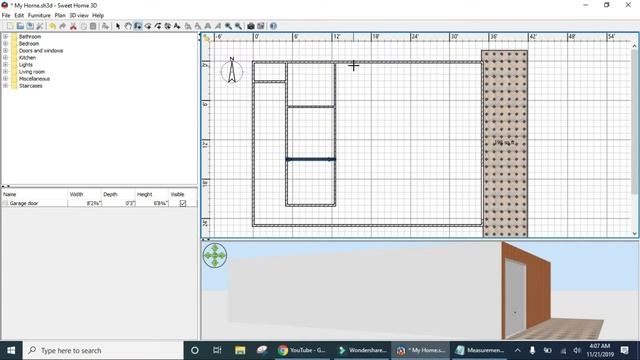This screenshot has height=360, width=640.
Task: Choose the Select objects arrow tool
Action: click(118, 26)
